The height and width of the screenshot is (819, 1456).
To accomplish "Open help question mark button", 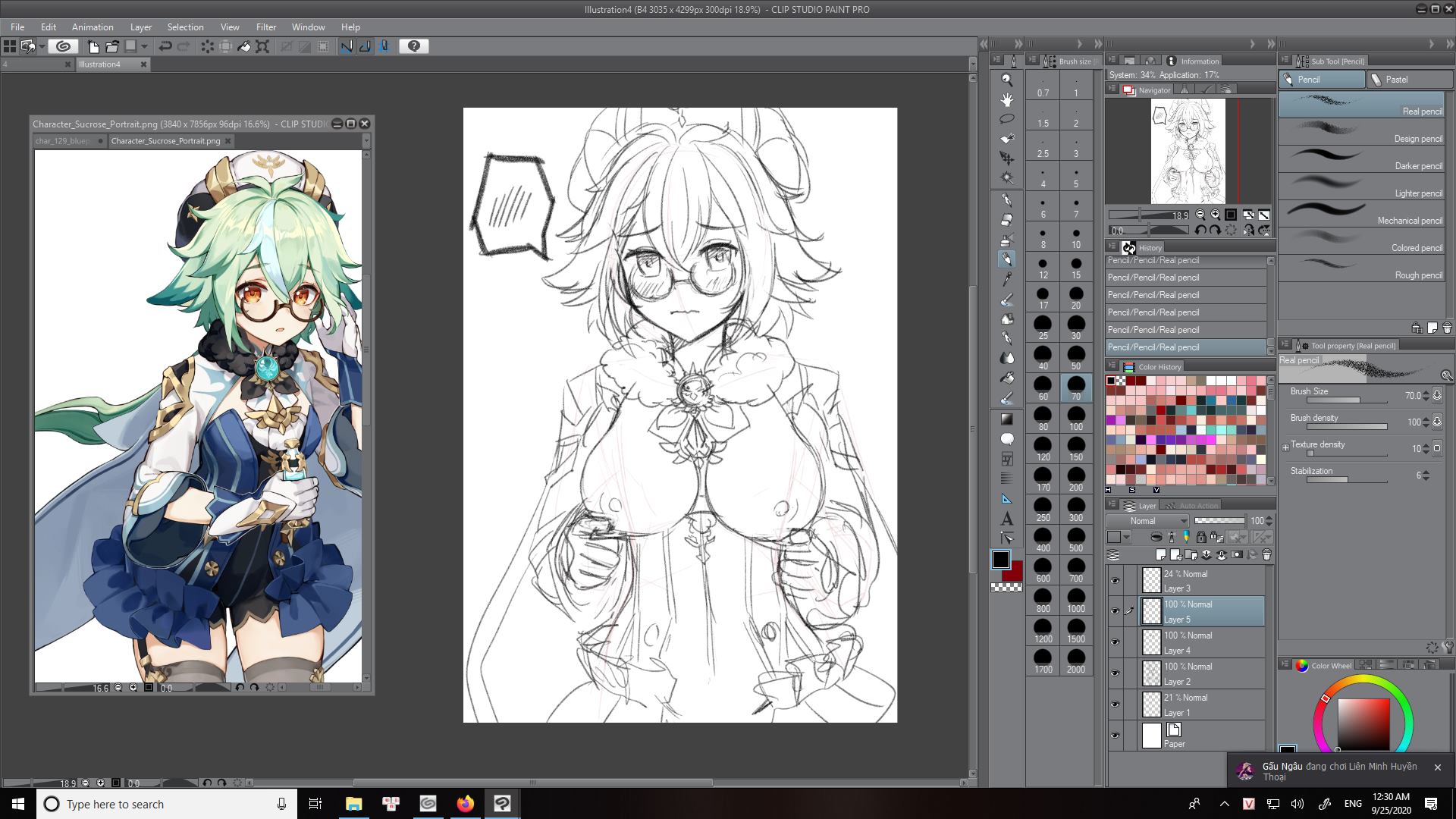I will coord(414,46).
